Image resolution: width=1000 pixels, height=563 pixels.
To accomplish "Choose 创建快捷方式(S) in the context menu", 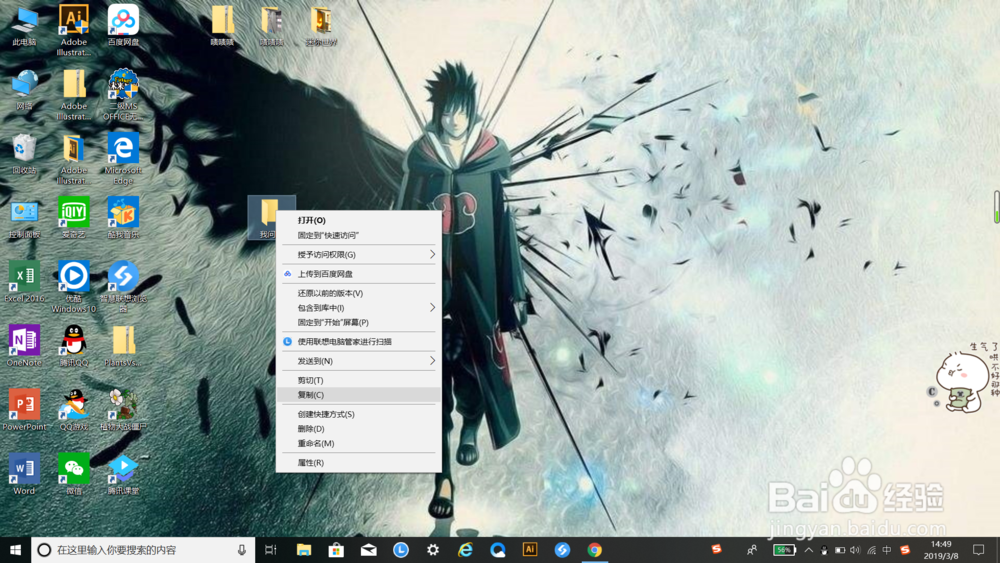I will pyautogui.click(x=358, y=414).
